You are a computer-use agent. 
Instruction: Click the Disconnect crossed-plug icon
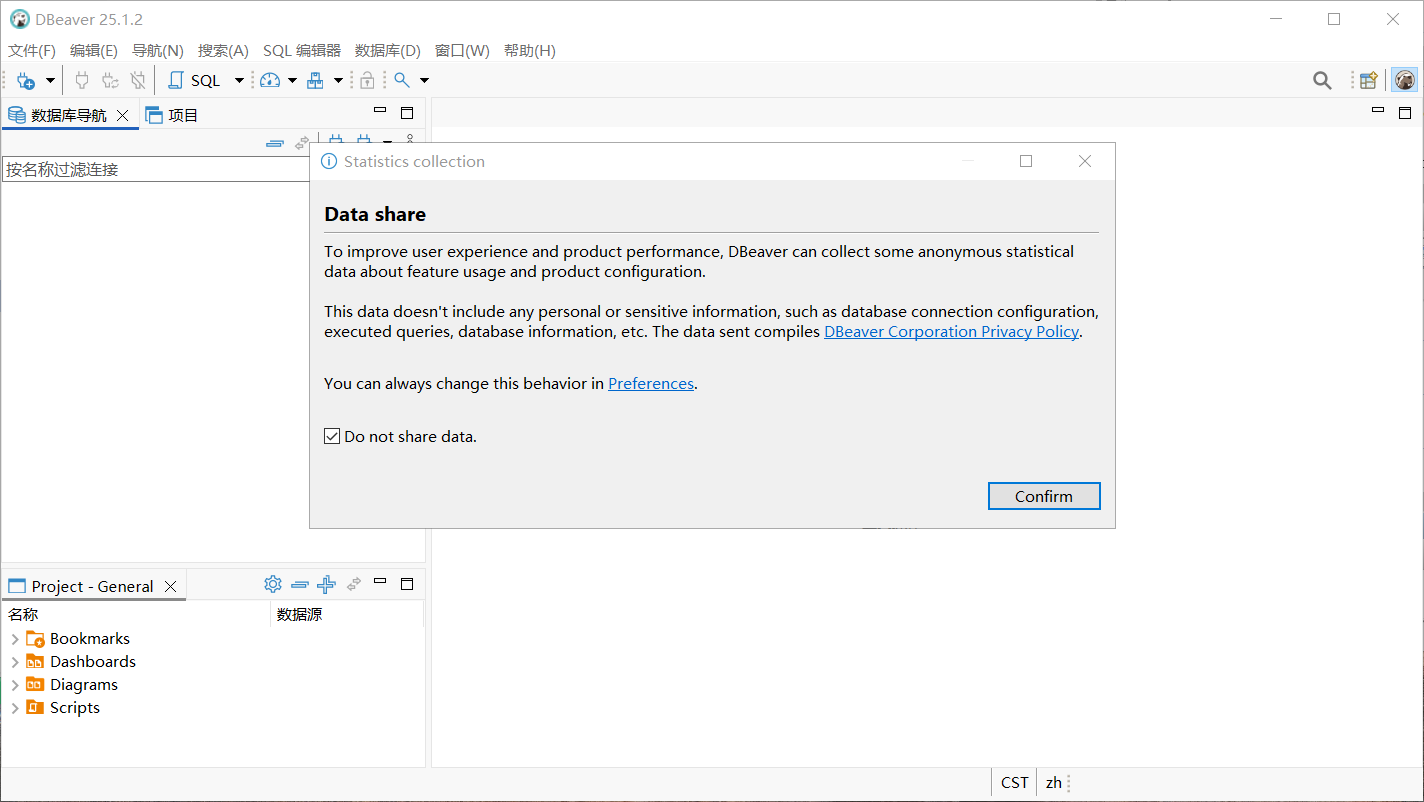pyautogui.click(x=138, y=80)
